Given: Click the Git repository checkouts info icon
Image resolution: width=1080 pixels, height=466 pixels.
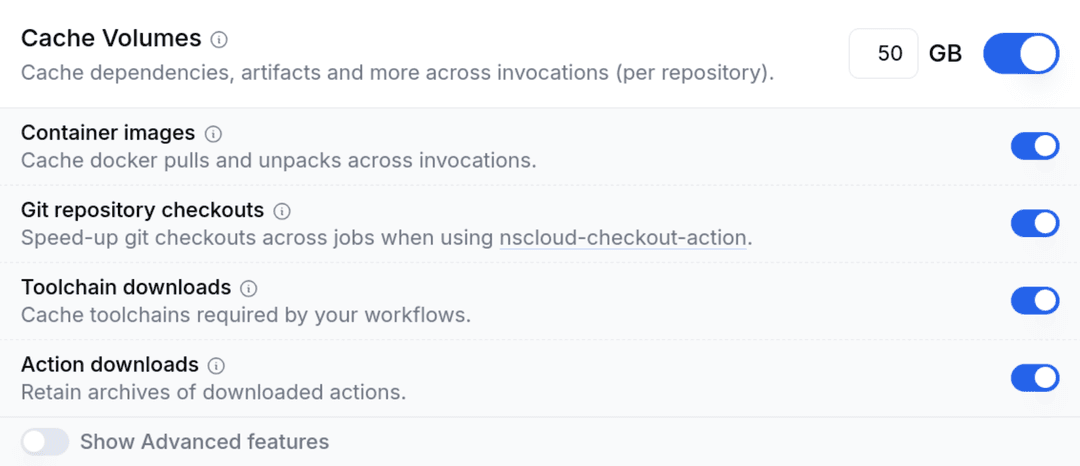Looking at the screenshot, I should point(282,211).
